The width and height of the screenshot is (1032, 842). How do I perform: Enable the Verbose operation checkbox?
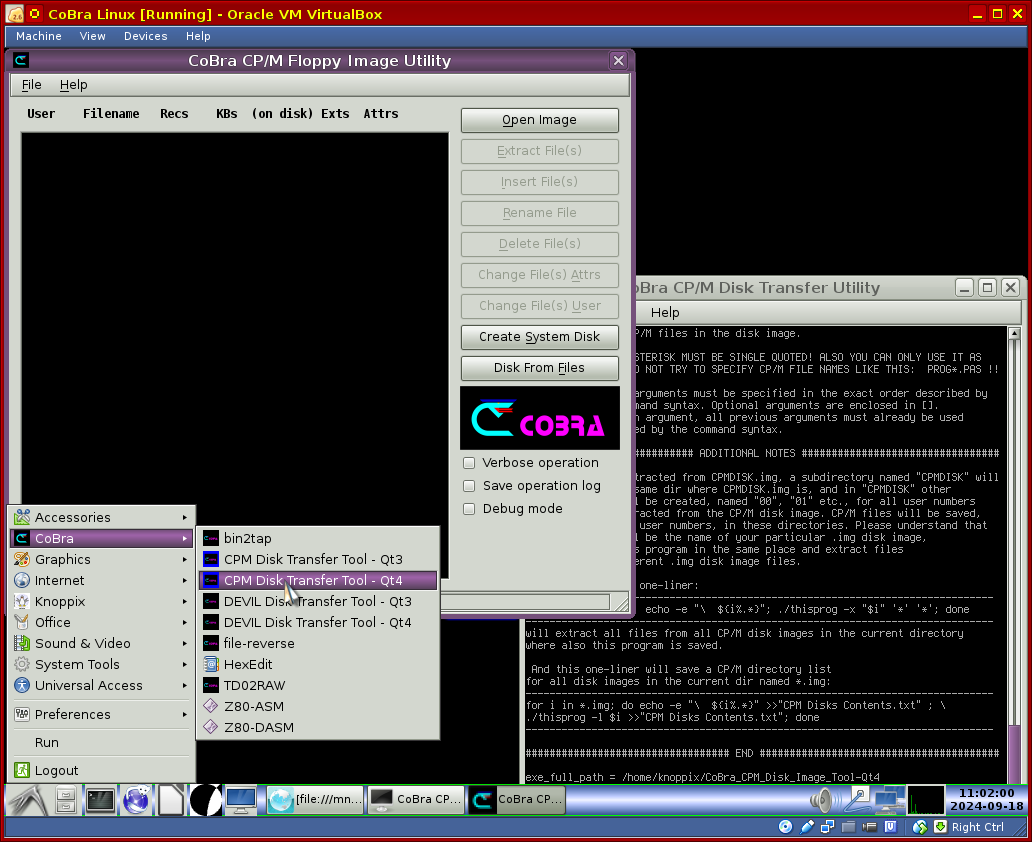pyautogui.click(x=469, y=463)
